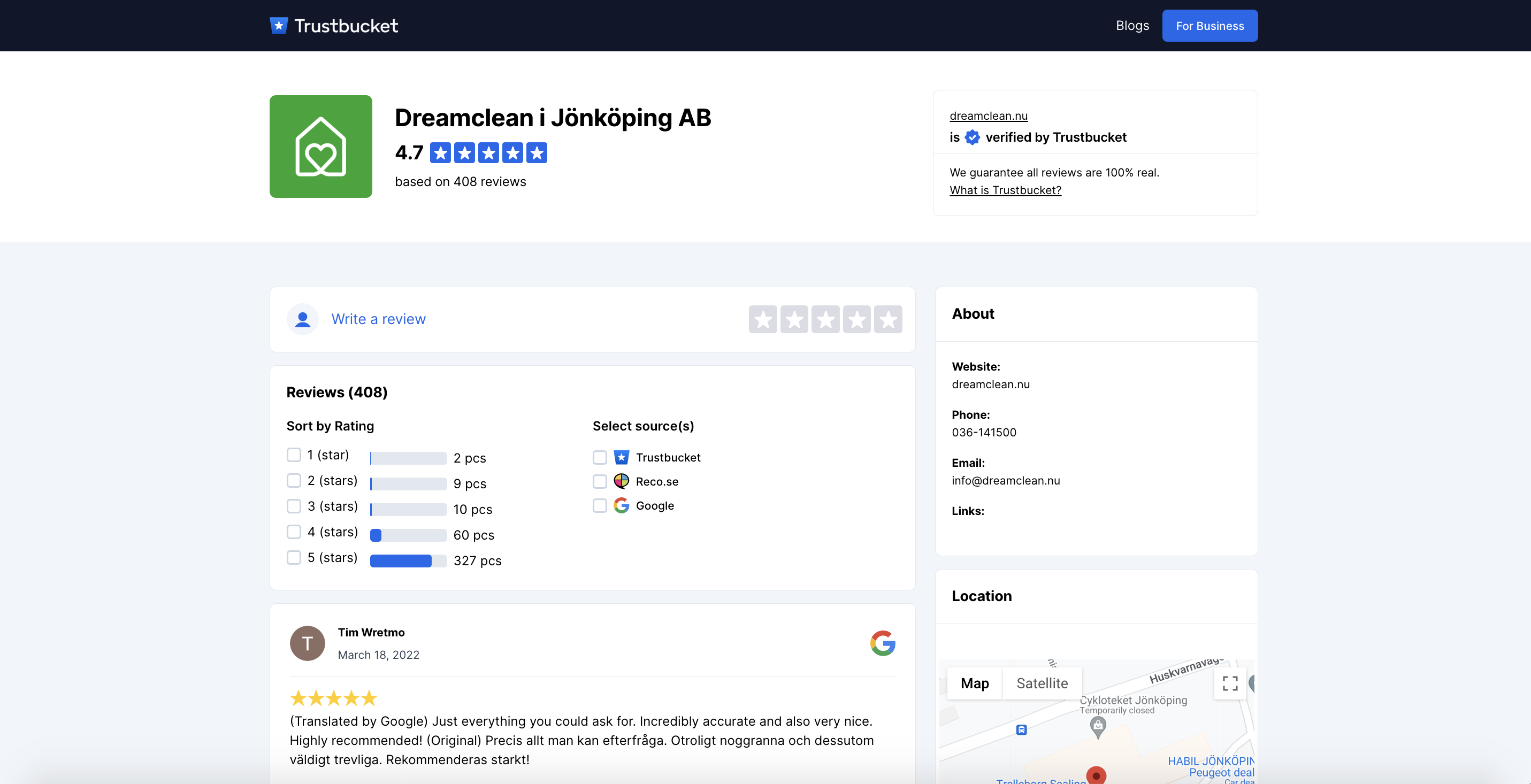Click the website dreamclean.nu in About
The width and height of the screenshot is (1531, 784).
991,385
